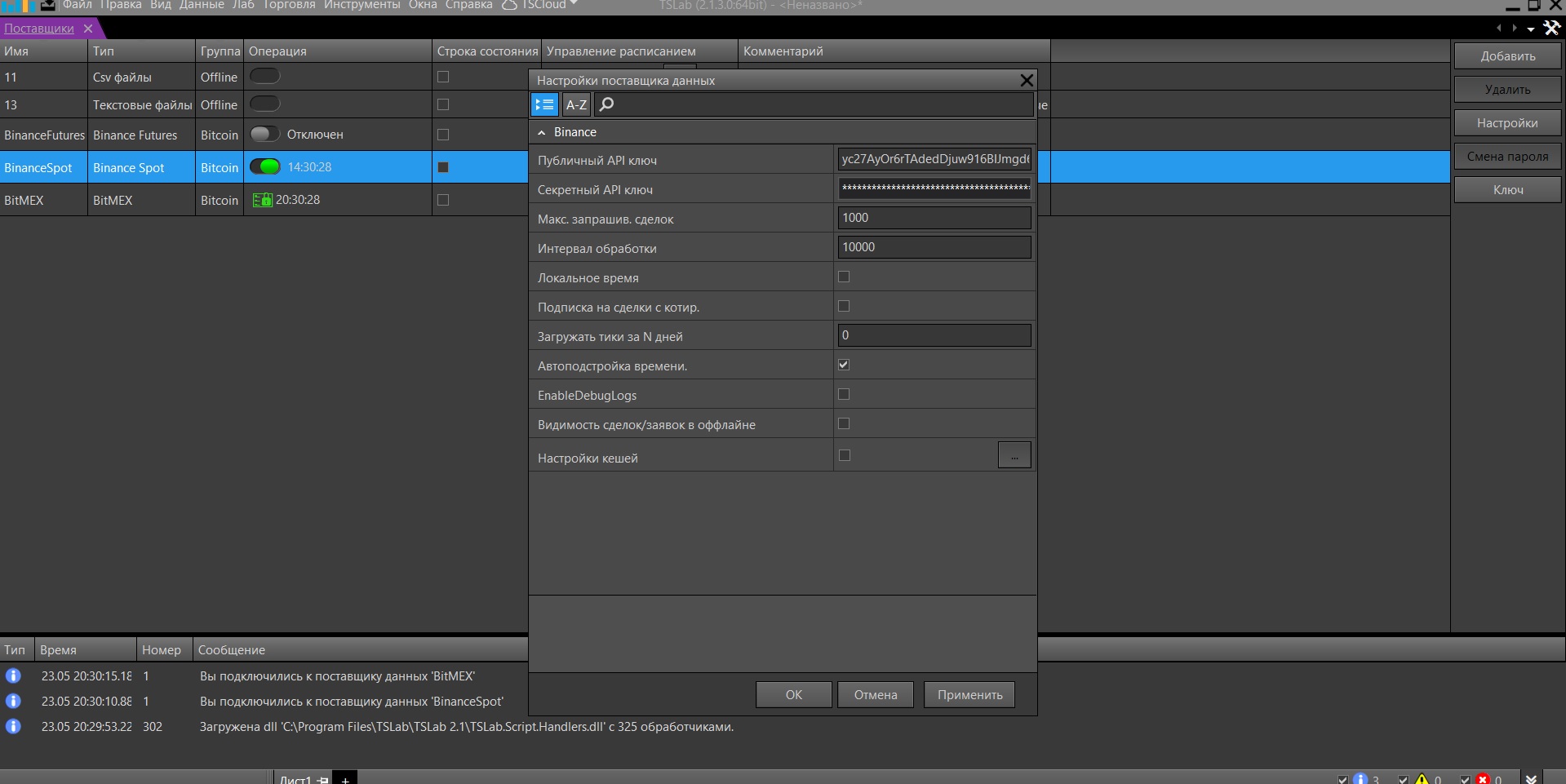Click the tab scroll-left arrow
Screen dimensions: 1566x784
tap(1498, 28)
